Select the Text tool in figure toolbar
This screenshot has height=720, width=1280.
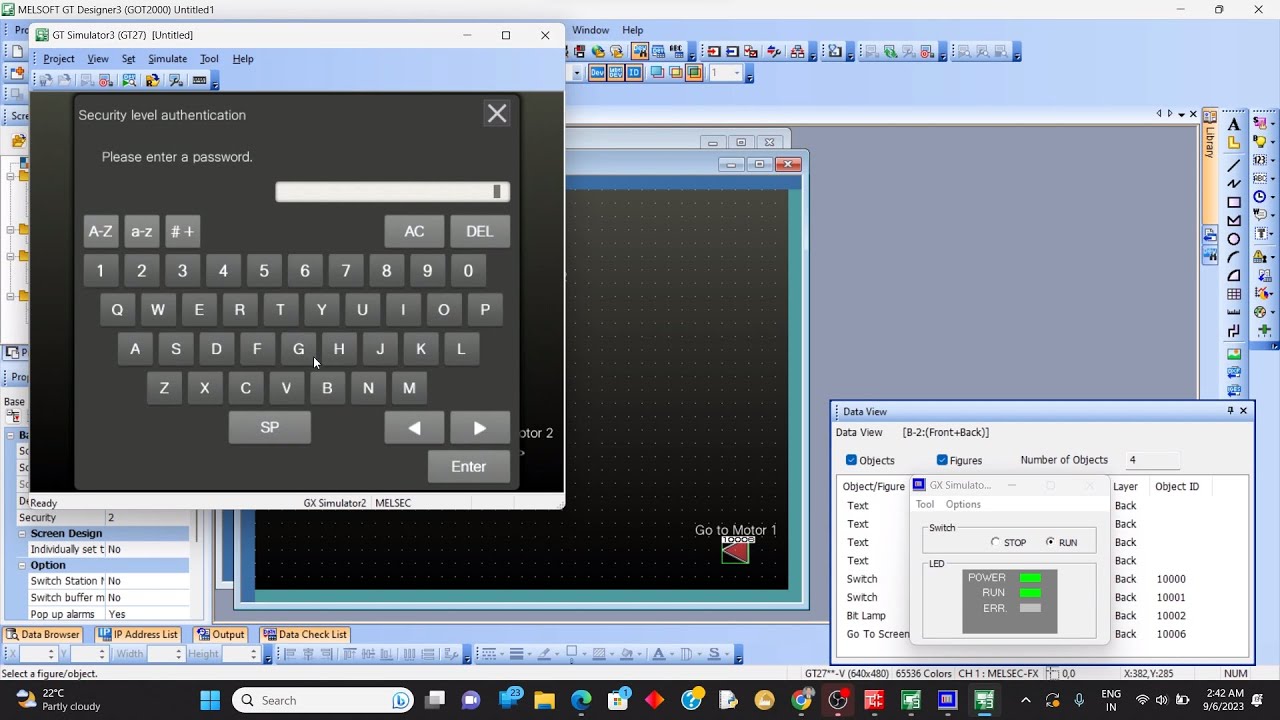pyautogui.click(x=1234, y=124)
